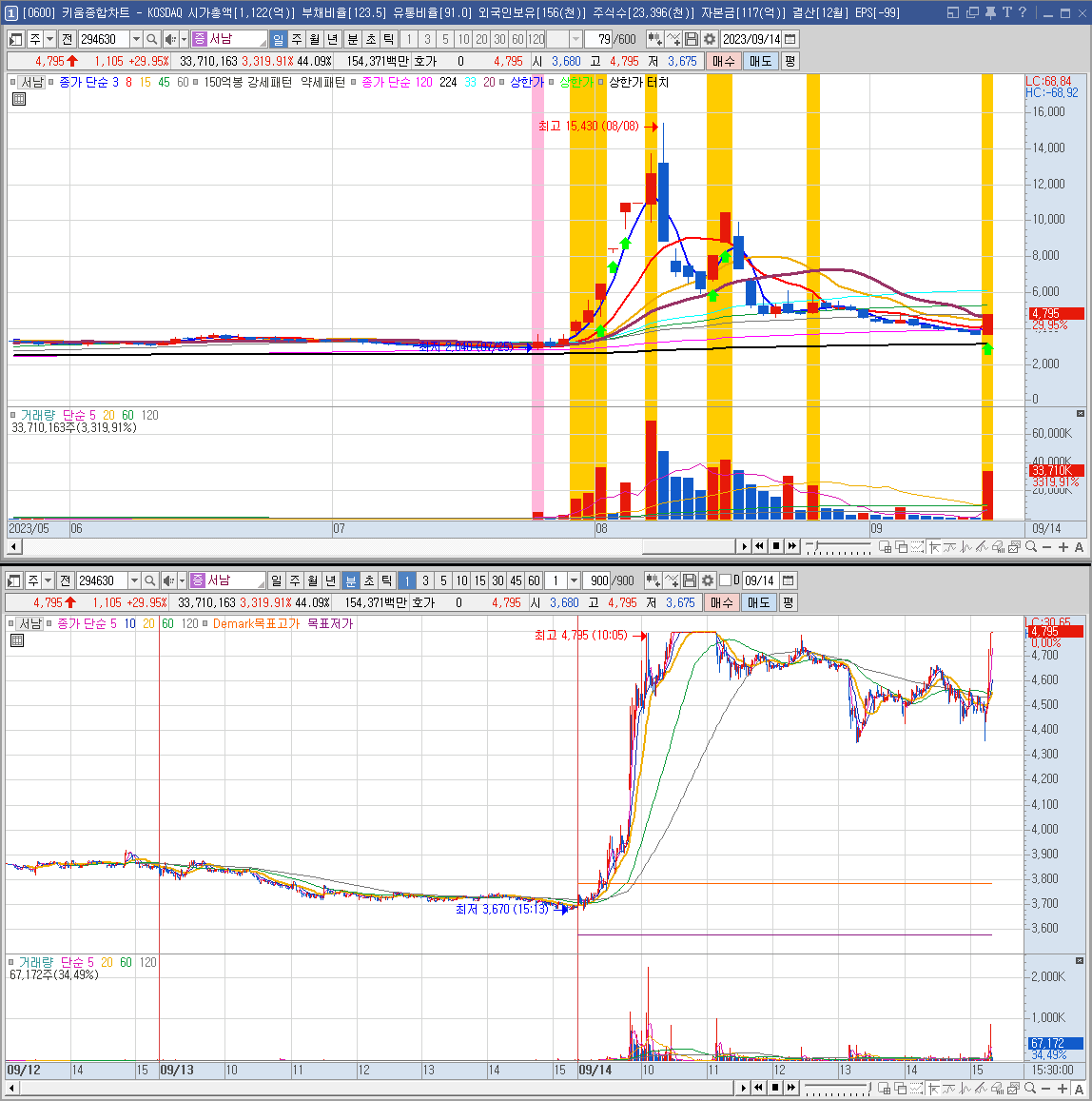Screen dimensions: 1092x1101
Task: Select 30-minute interval tab in bottom chart
Action: coord(497,580)
